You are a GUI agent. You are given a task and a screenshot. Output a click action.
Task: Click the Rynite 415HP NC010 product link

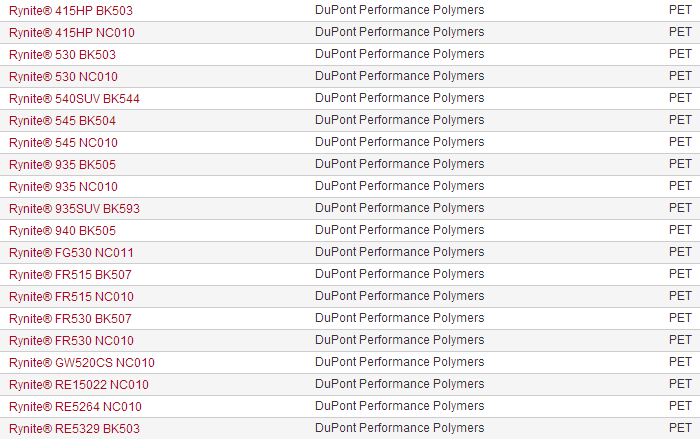point(72,32)
